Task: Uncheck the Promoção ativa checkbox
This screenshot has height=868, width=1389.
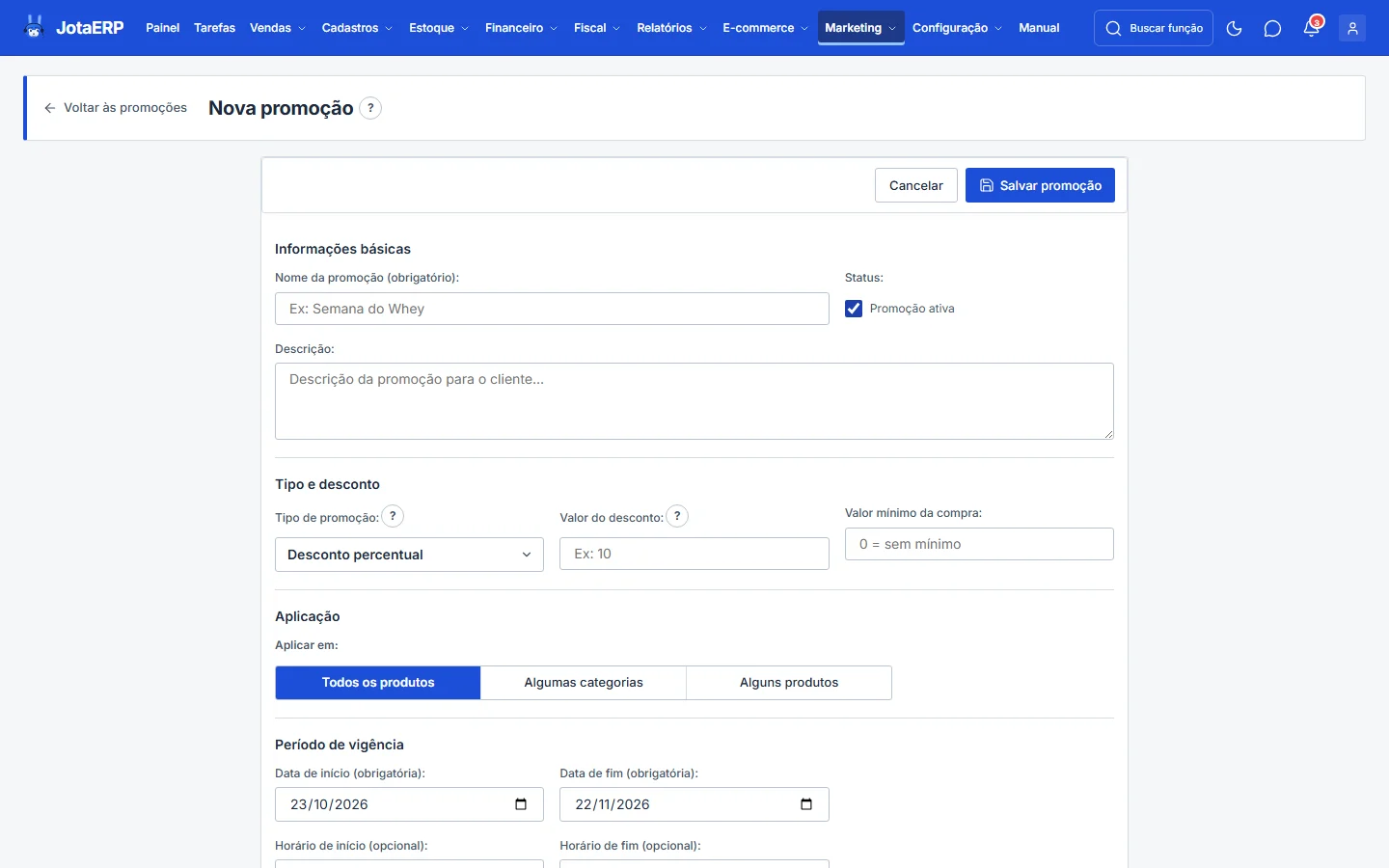Action: [854, 309]
